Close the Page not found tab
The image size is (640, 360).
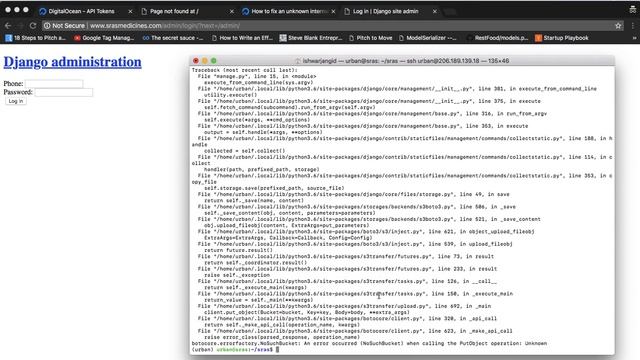(x=232, y=11)
